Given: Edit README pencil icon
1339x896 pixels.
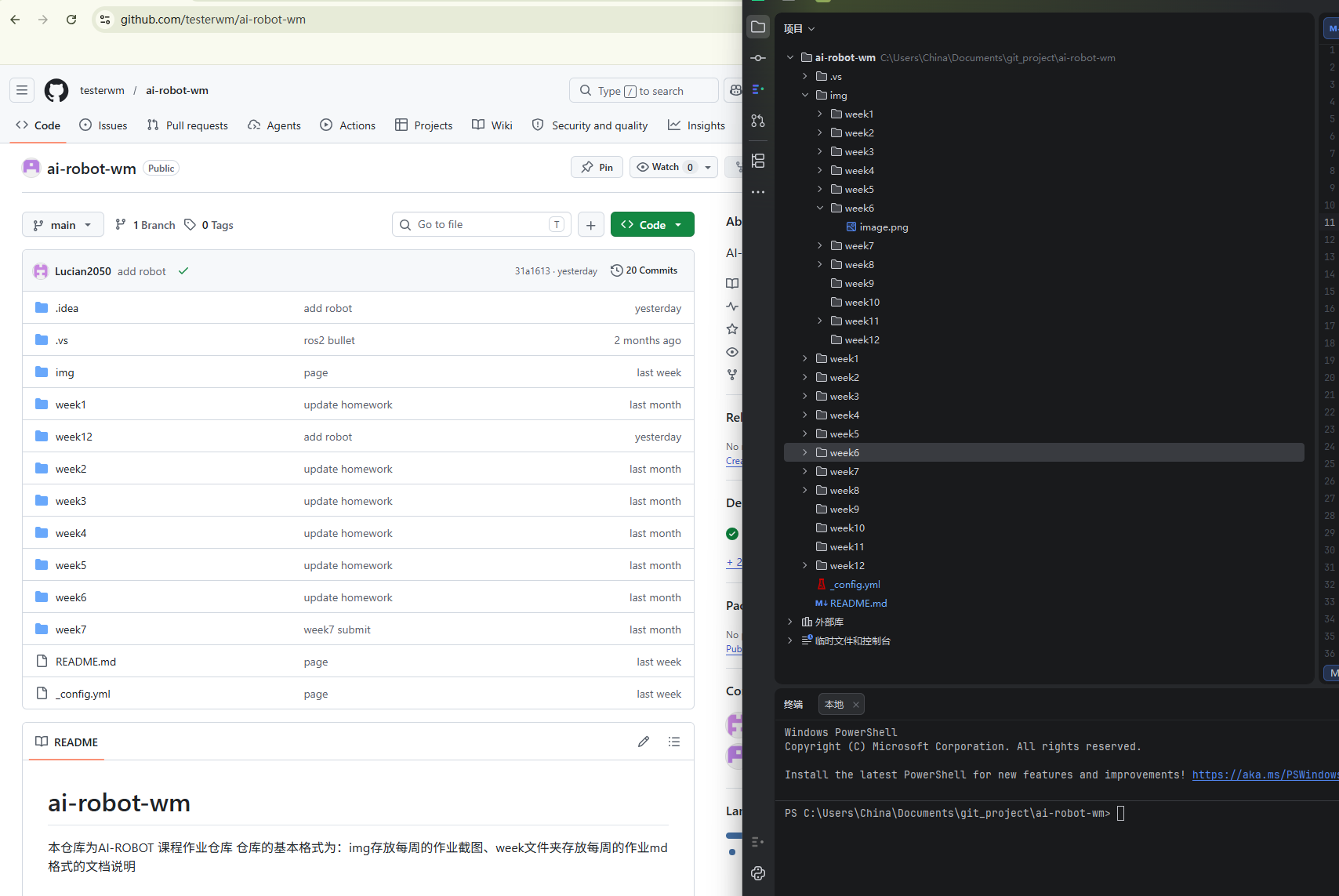Looking at the screenshot, I should (x=644, y=742).
